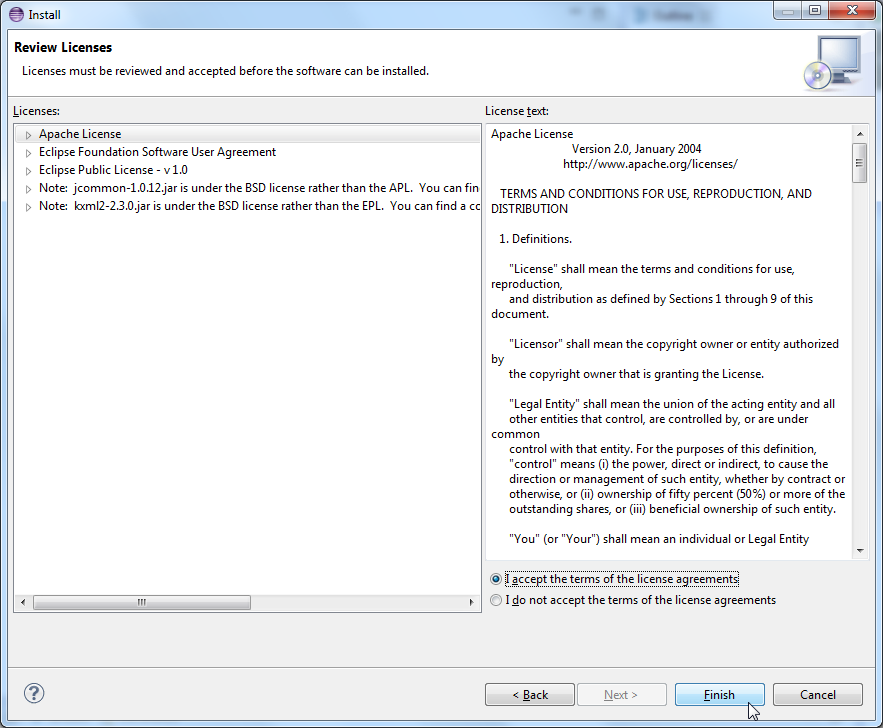Select accept the license terms radio button
The image size is (883, 728).
click(496, 579)
